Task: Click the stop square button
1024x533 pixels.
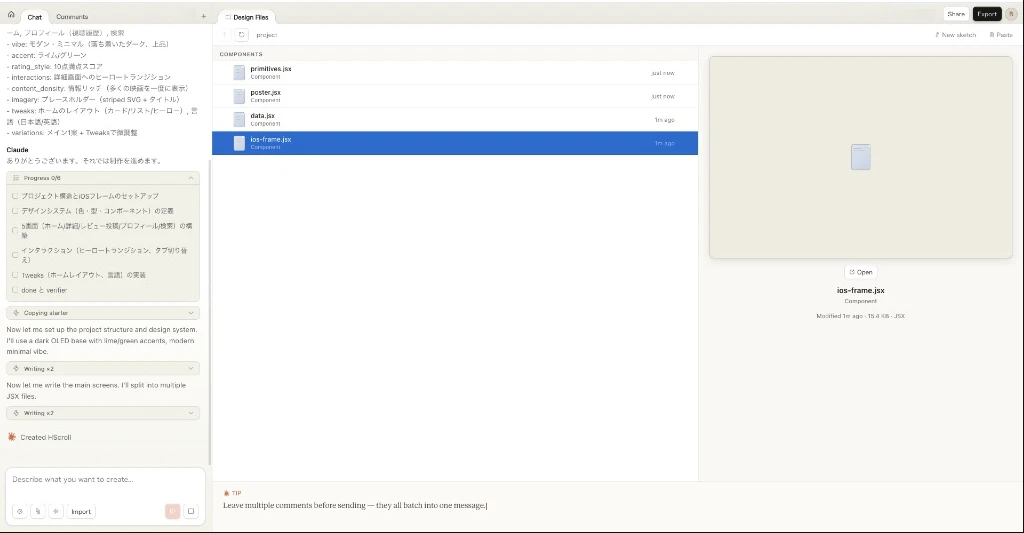Action: pyautogui.click(x=191, y=511)
